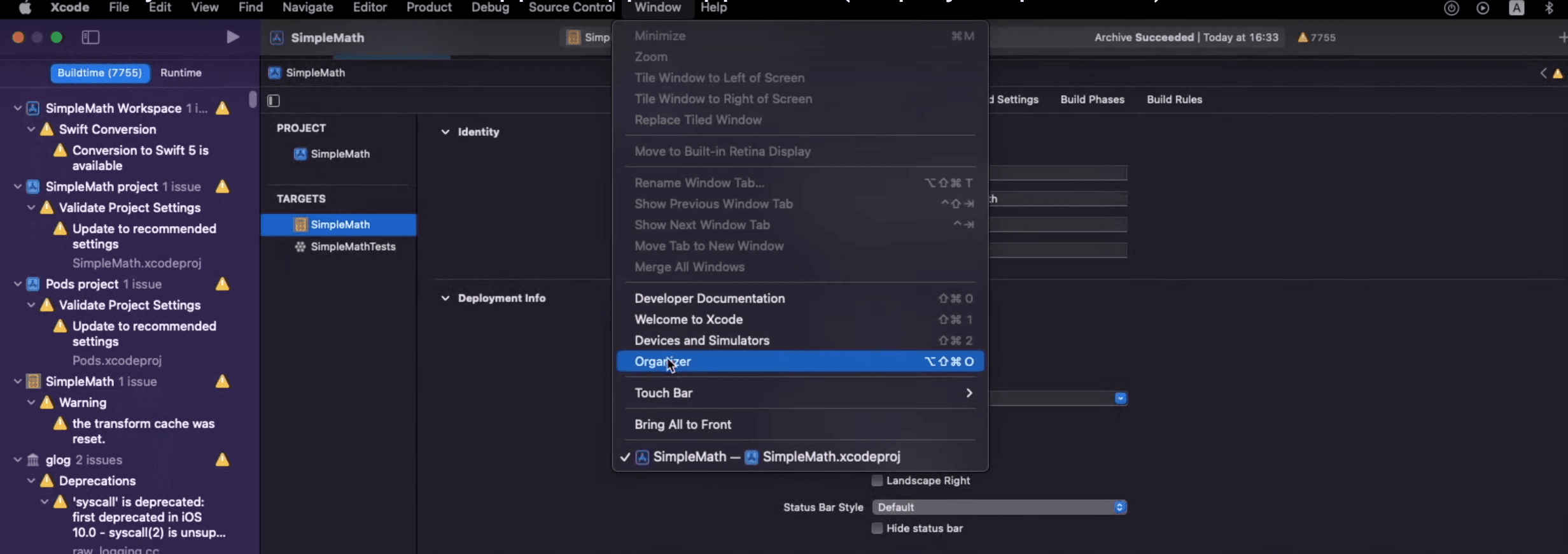This screenshot has height=554, width=1568.
Task: Click the Run play button in toolbar
Action: pos(232,38)
